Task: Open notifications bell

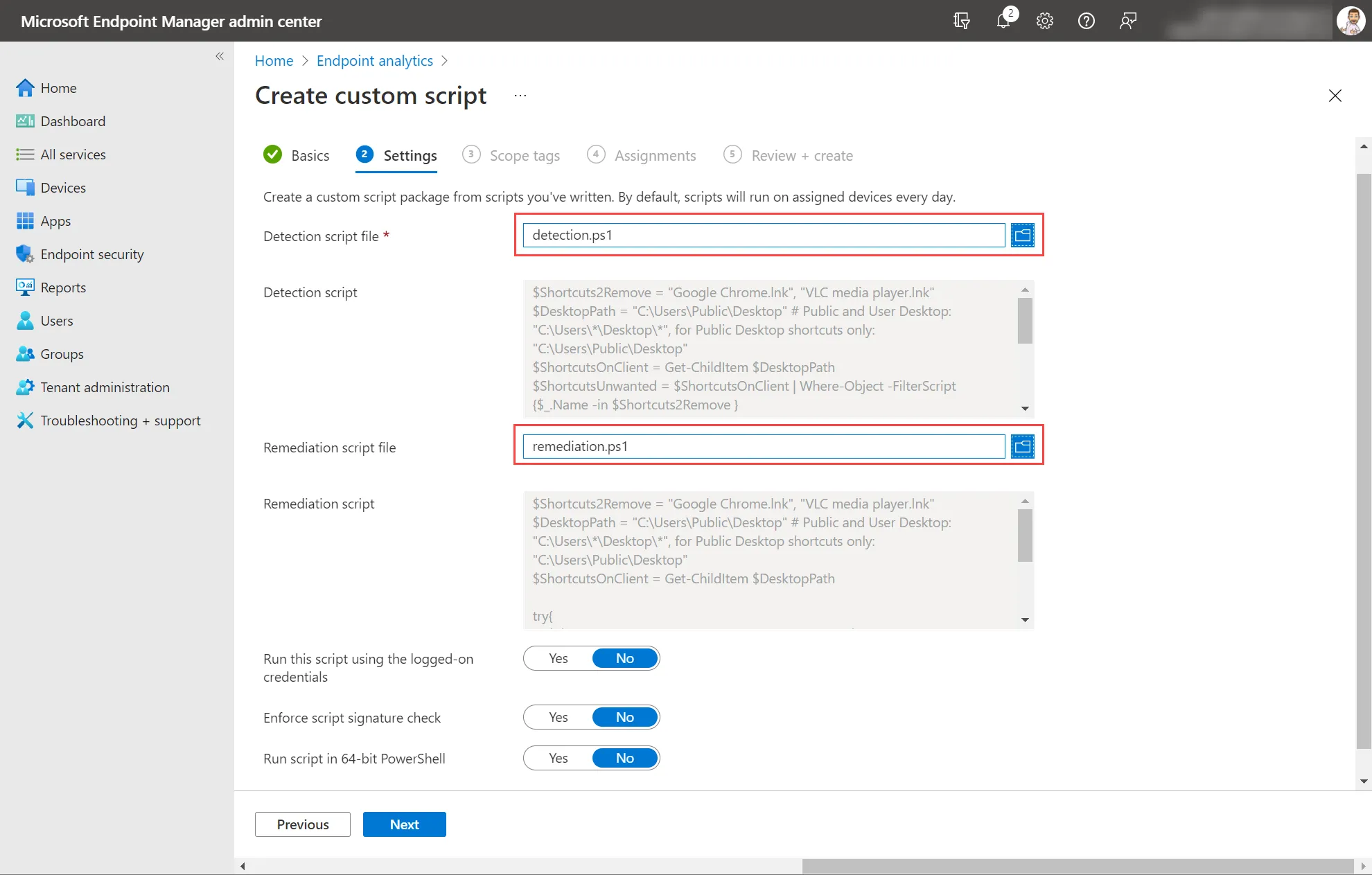Action: tap(1003, 21)
